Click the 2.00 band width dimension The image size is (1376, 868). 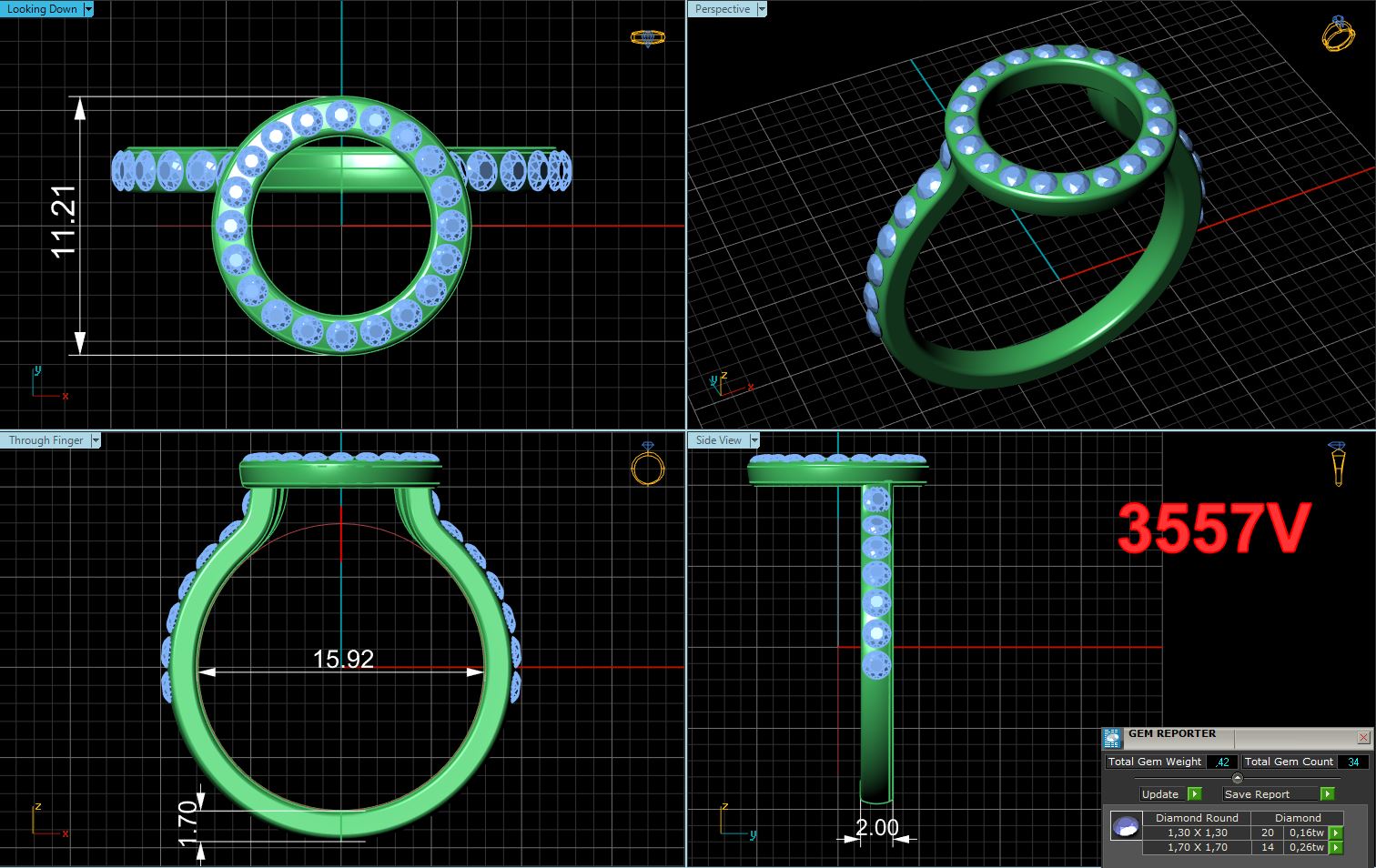point(876,828)
